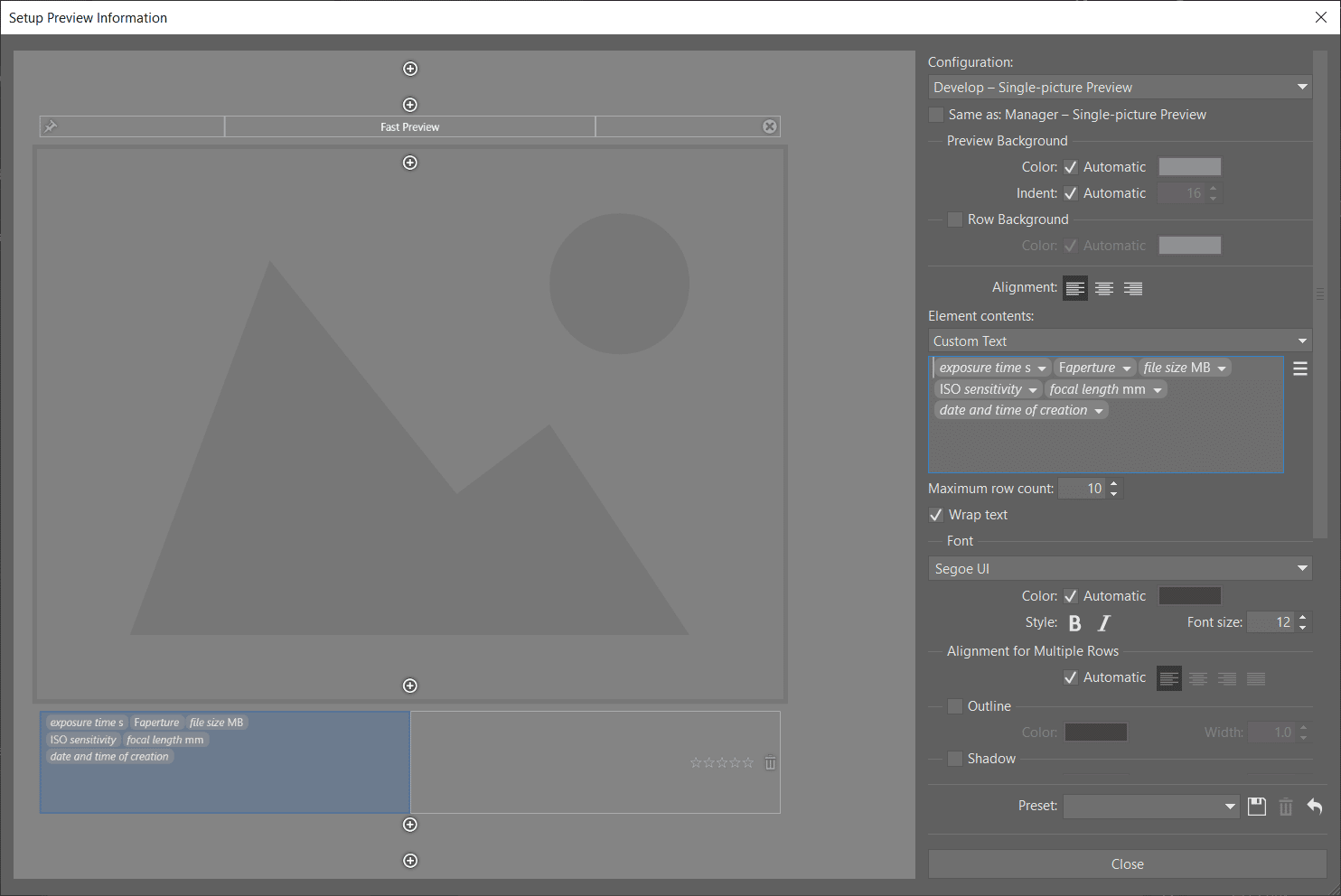The height and width of the screenshot is (896, 1341).
Task: Save the preset with floppy disk icon
Action: click(x=1256, y=807)
